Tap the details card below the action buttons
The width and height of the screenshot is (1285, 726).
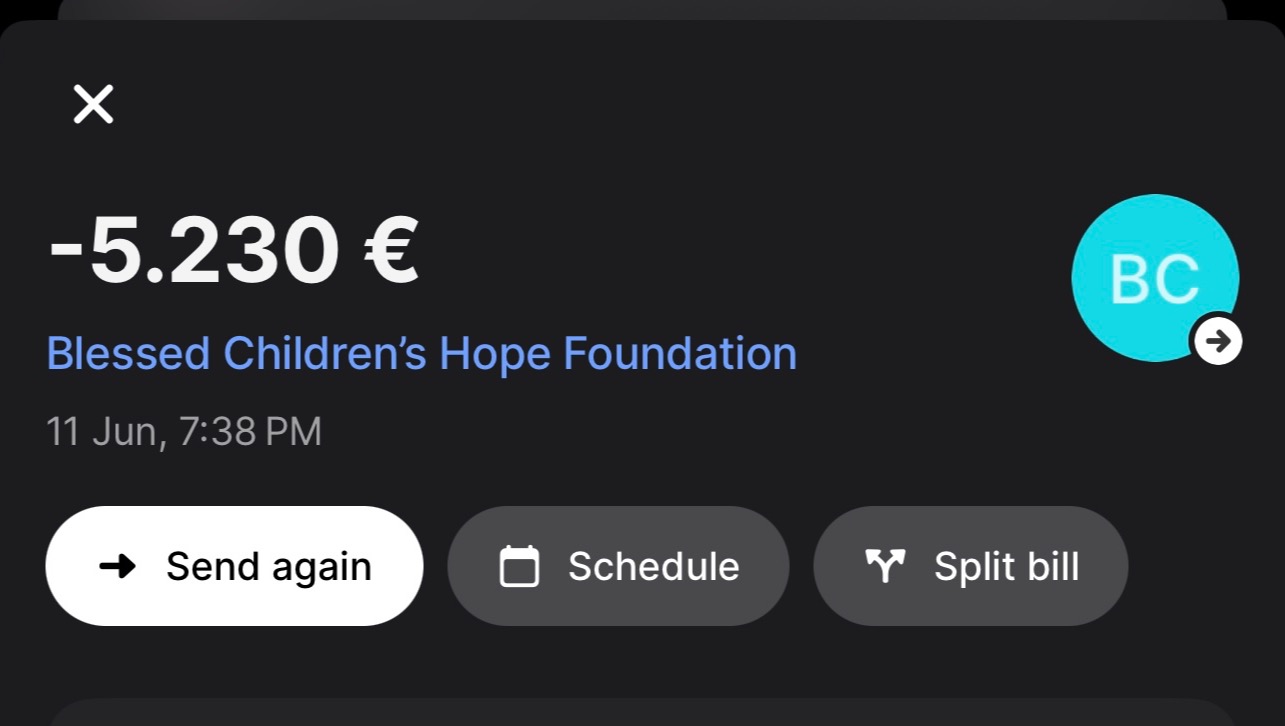pos(642,712)
